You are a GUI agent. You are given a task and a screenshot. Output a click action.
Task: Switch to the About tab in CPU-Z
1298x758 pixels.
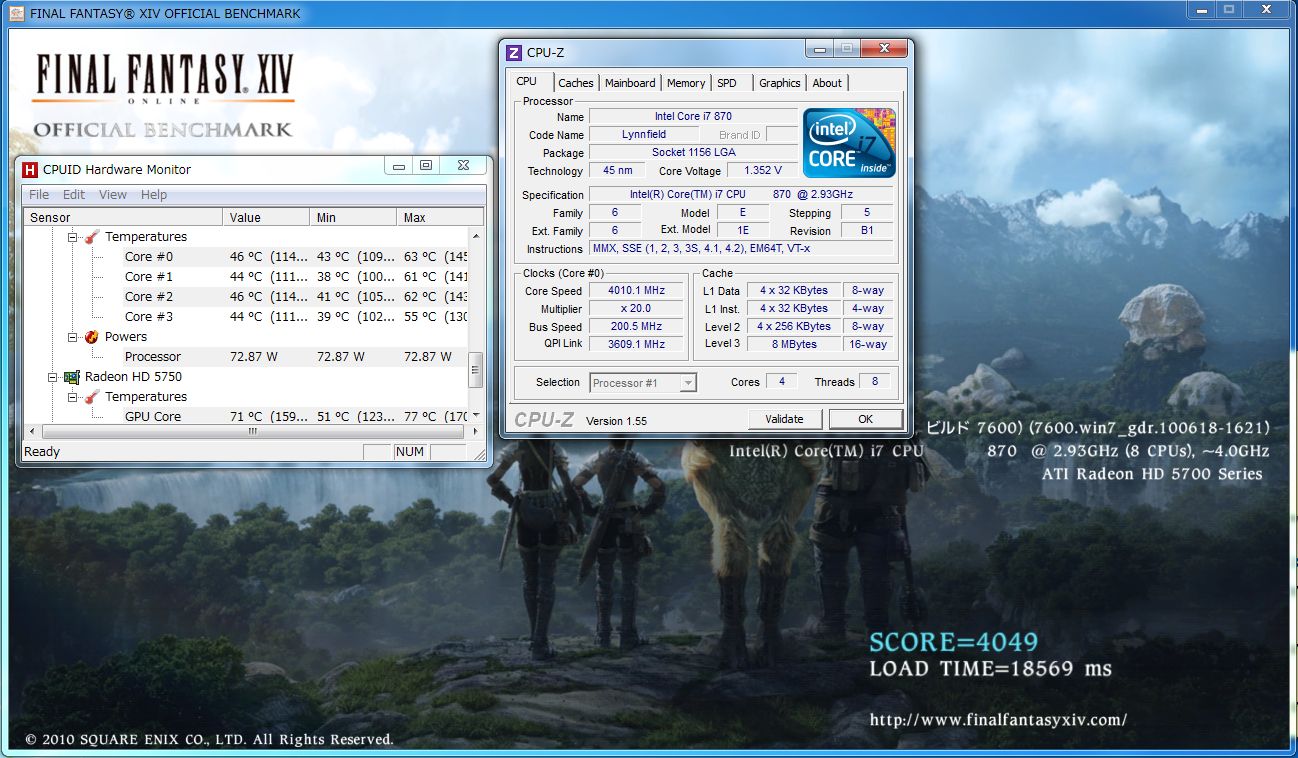[x=827, y=83]
